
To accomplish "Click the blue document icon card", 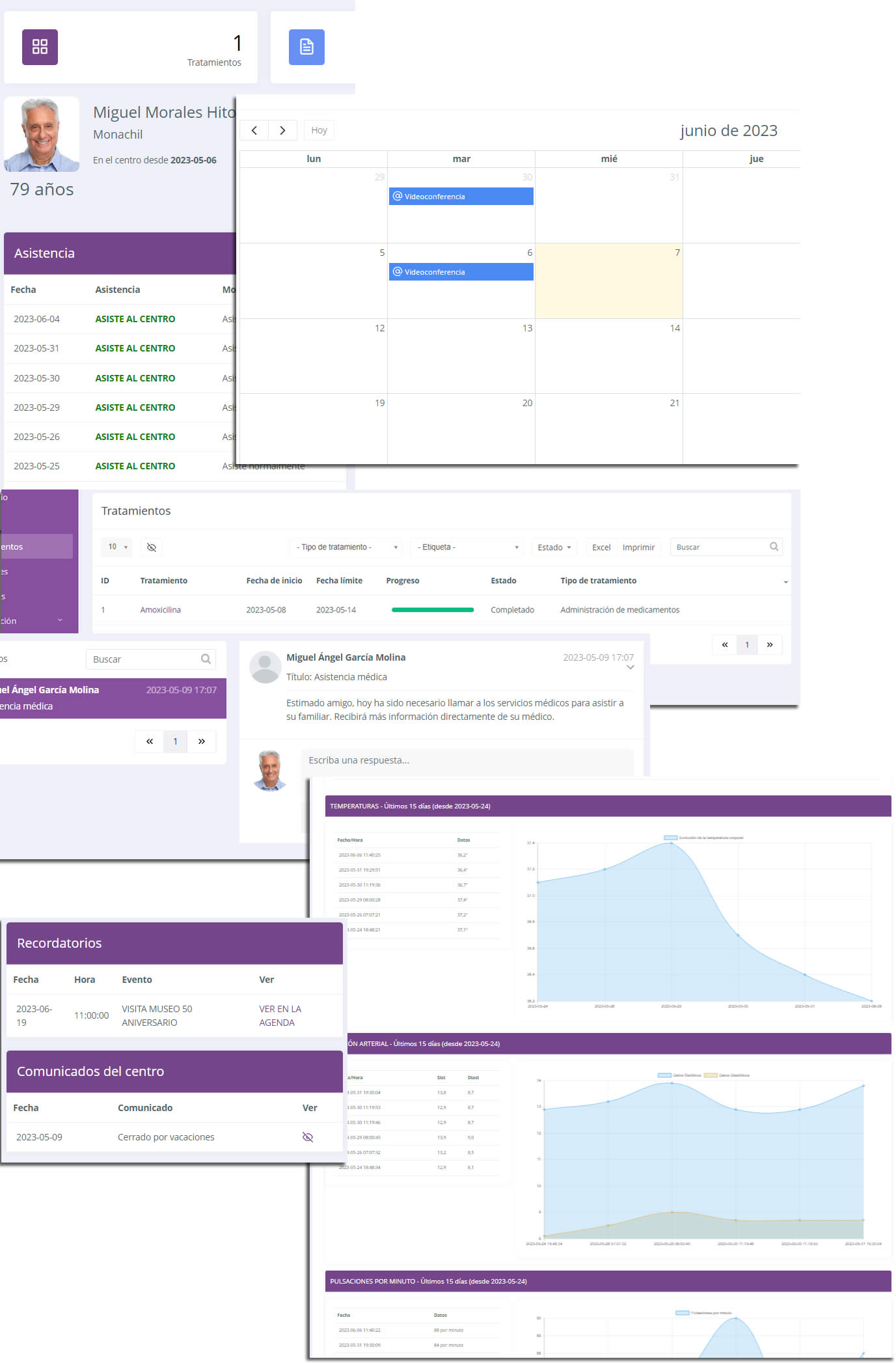I will point(306,47).
